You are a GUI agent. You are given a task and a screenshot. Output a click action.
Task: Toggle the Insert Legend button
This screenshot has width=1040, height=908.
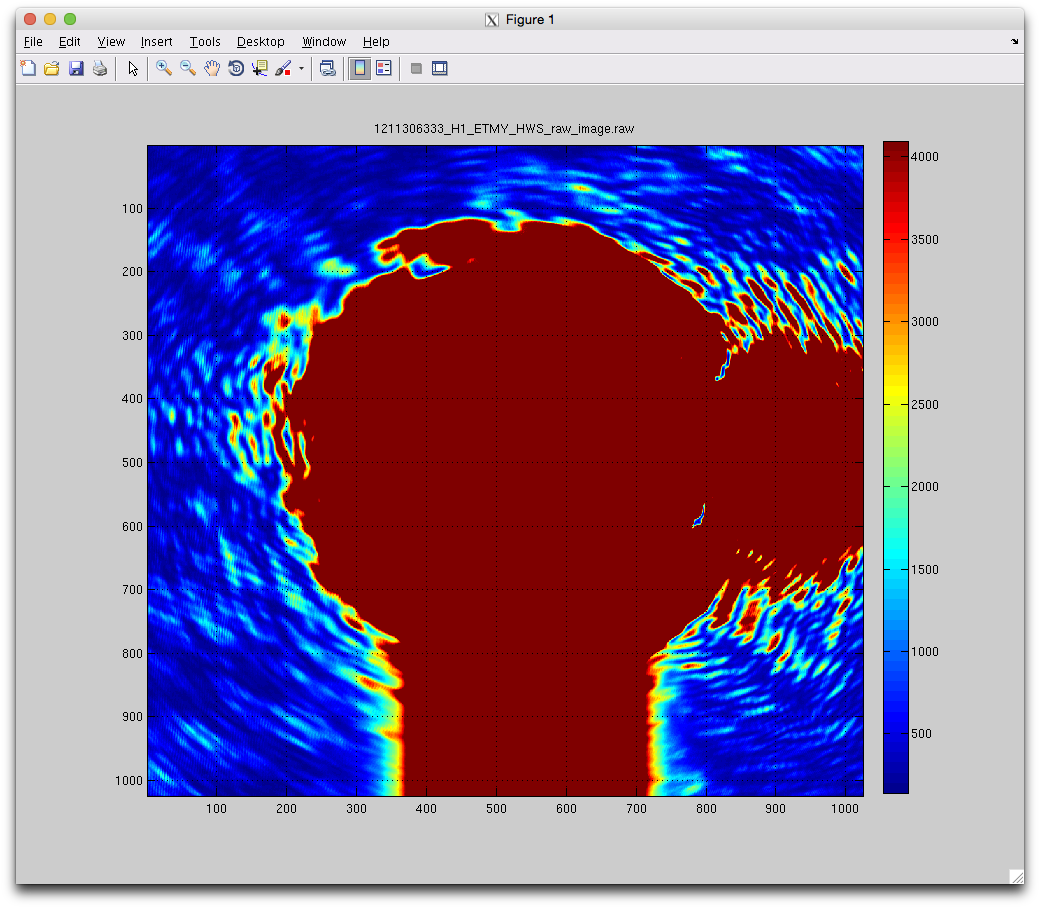coord(383,69)
